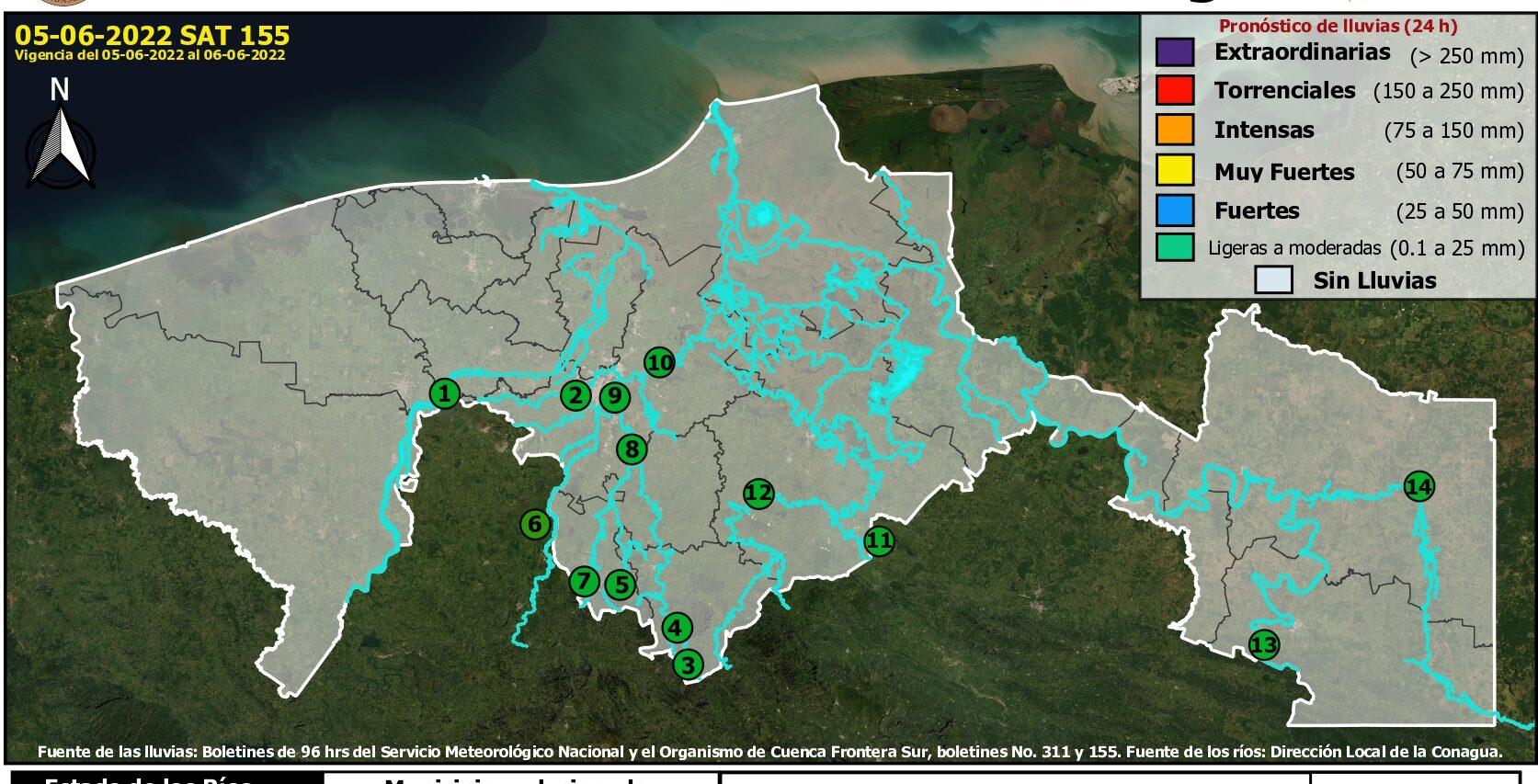
Task: Select river station marker 13
Action: coord(1263,645)
